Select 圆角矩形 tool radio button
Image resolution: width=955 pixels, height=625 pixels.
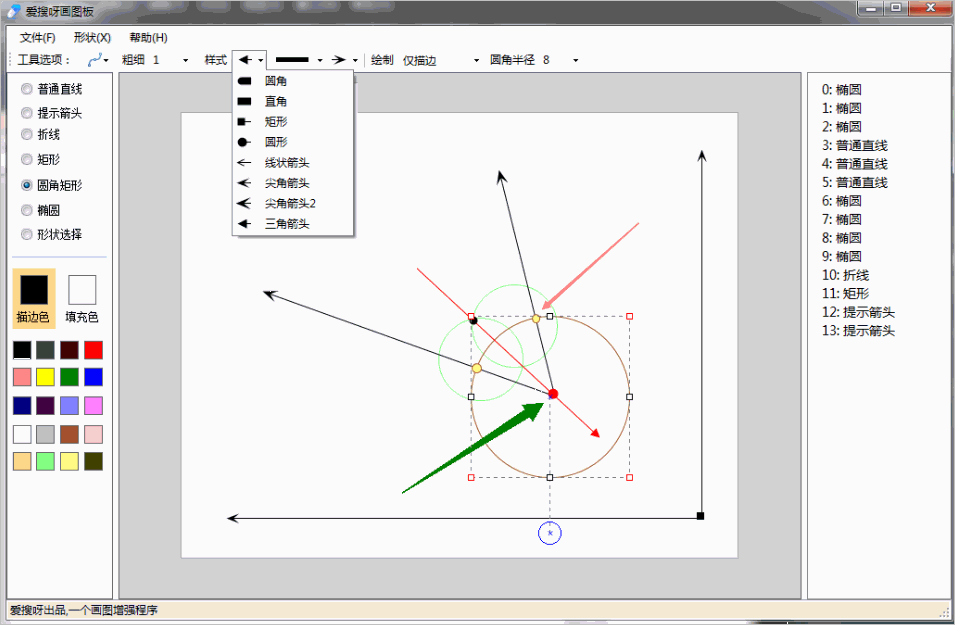[x=27, y=185]
